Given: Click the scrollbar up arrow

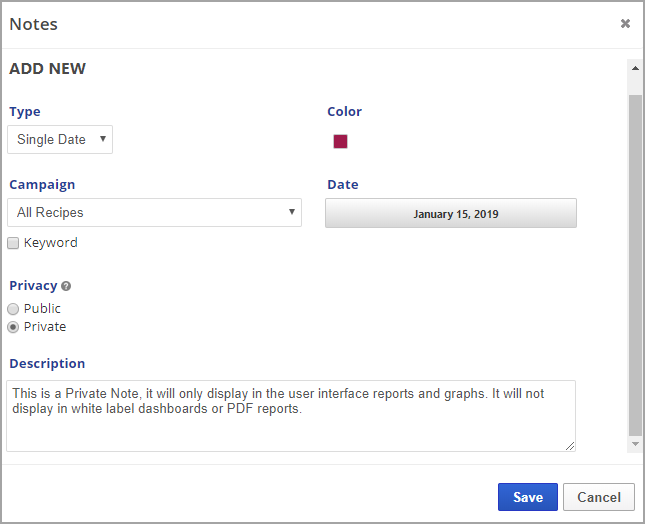Looking at the screenshot, I should [634, 68].
